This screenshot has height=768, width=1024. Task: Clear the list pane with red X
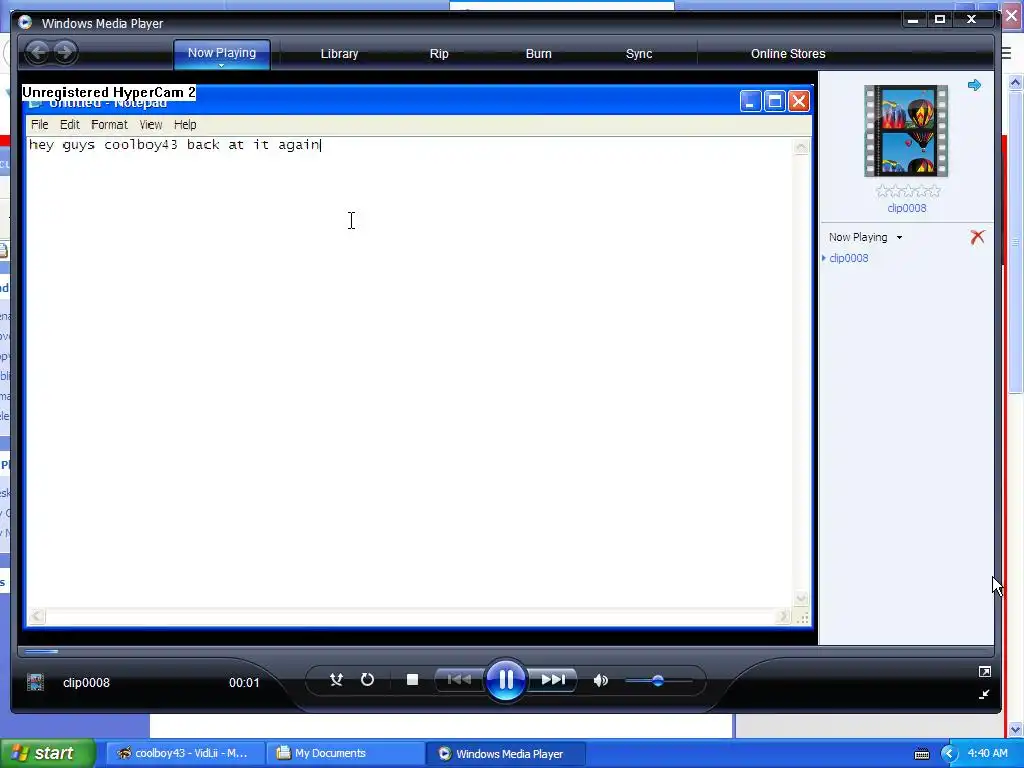977,237
